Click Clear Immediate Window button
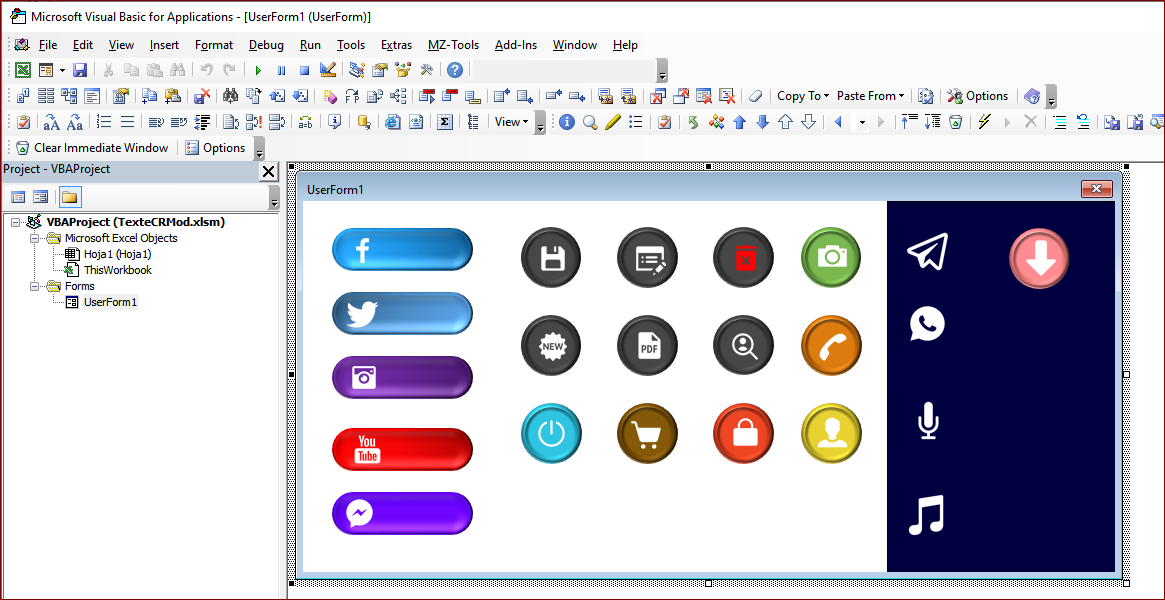 click(91, 148)
